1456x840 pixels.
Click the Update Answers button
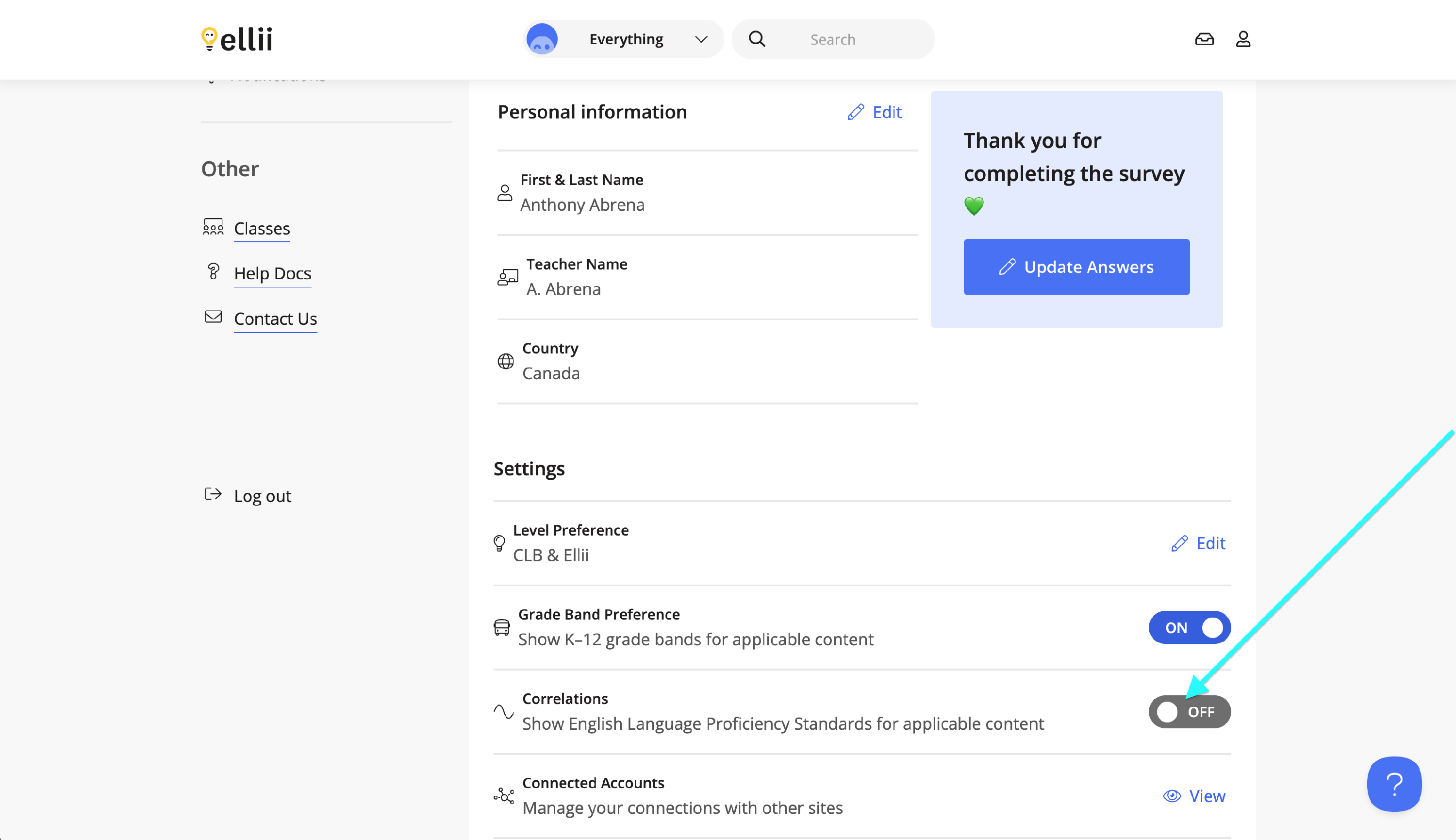pyautogui.click(x=1076, y=267)
